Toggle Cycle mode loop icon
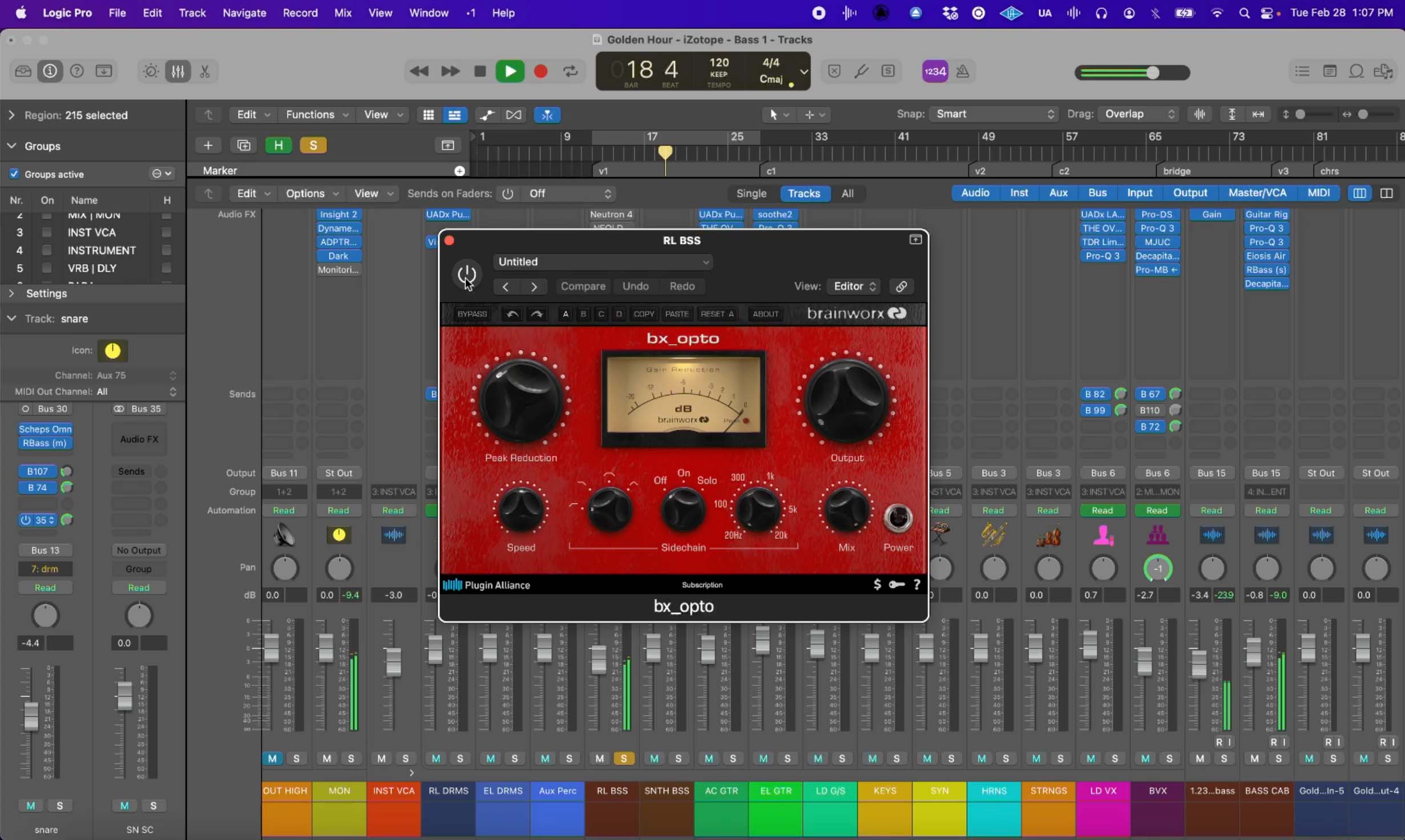The height and width of the screenshot is (840, 1405). tap(570, 71)
